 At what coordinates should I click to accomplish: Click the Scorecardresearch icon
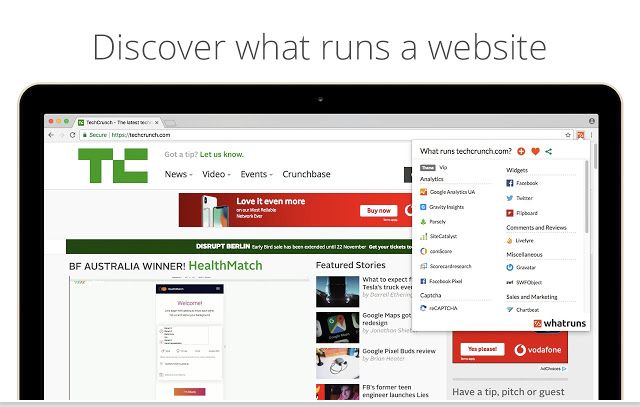point(424,266)
